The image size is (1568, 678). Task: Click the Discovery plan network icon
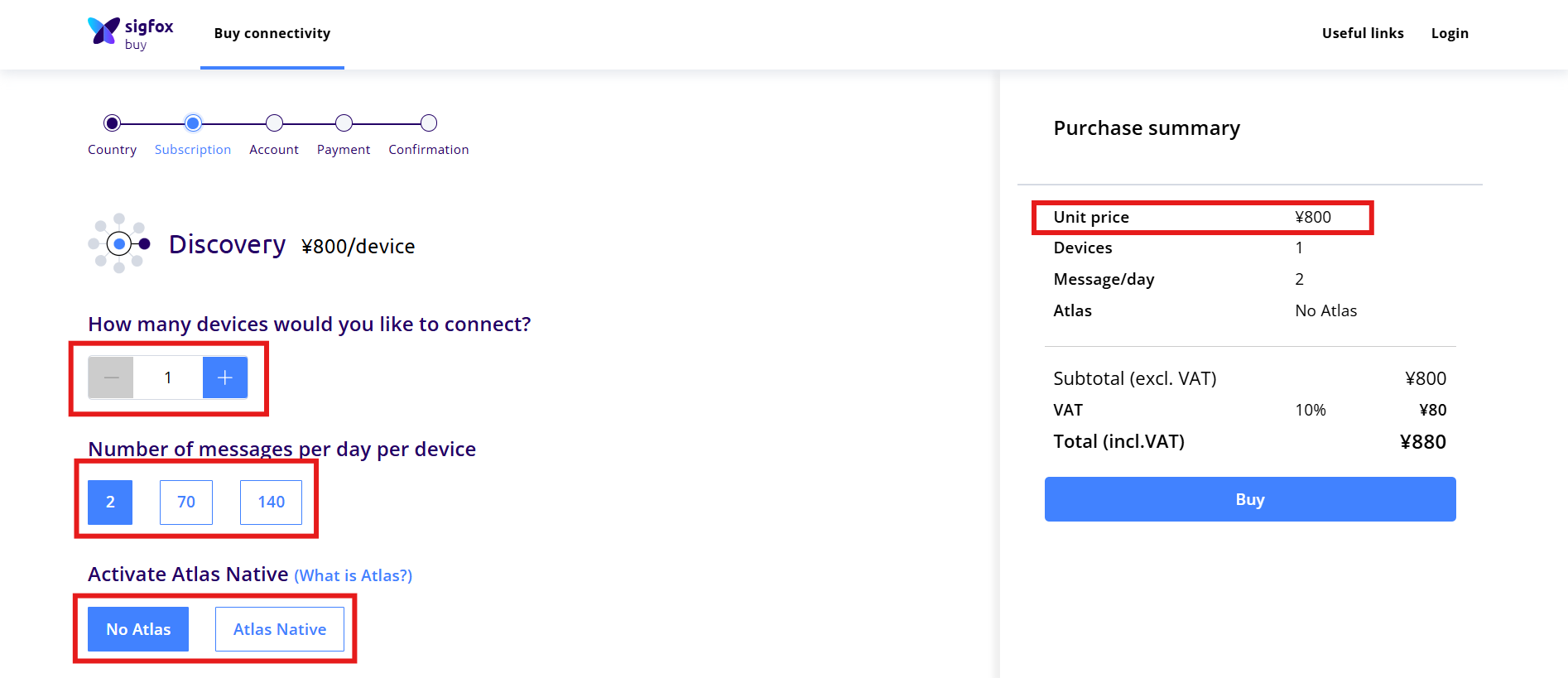tap(119, 243)
